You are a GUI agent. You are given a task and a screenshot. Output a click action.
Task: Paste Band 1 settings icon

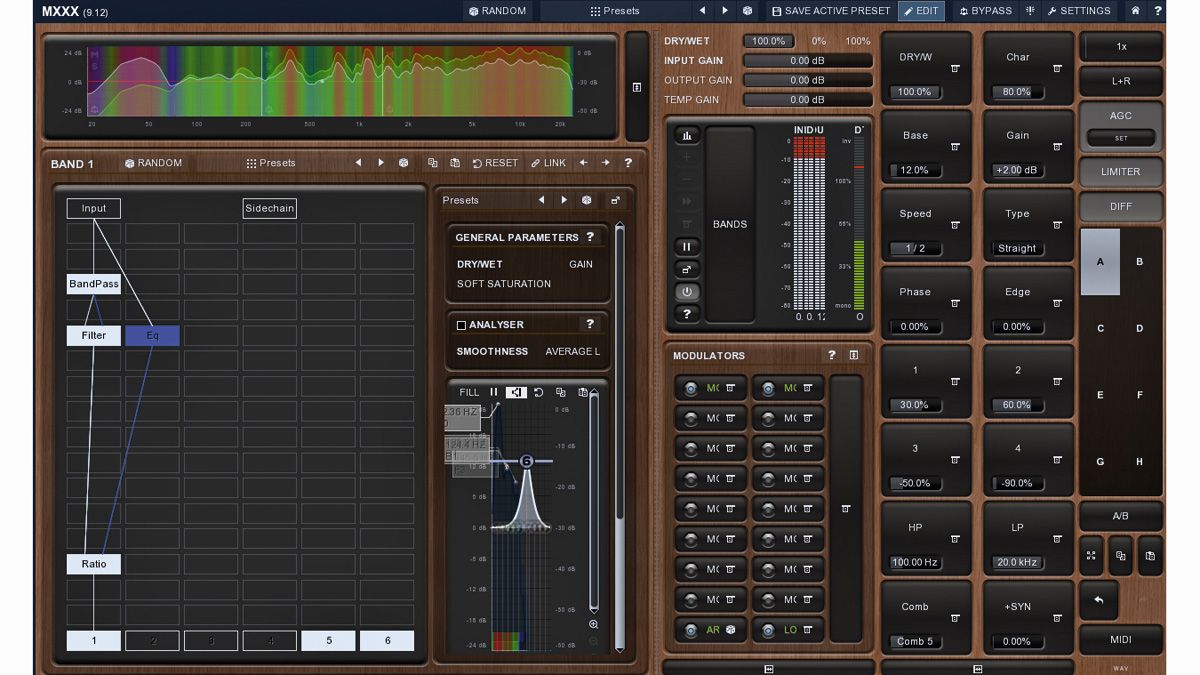click(455, 163)
